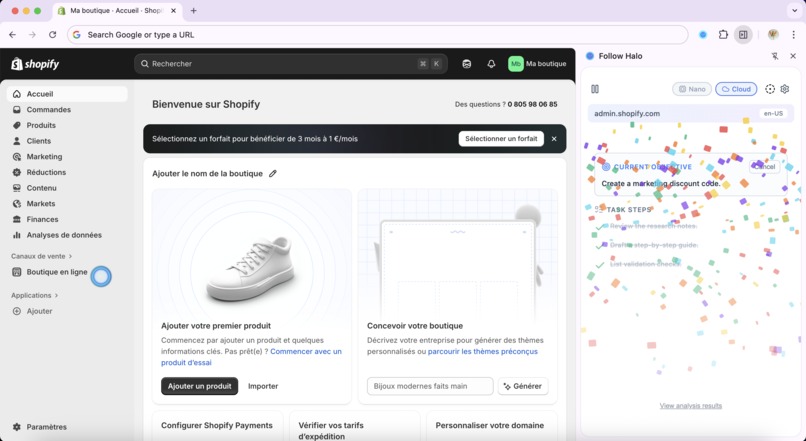This screenshot has width=806, height=441.
Task: Expand Canaux de vente section
Action: (x=42, y=256)
